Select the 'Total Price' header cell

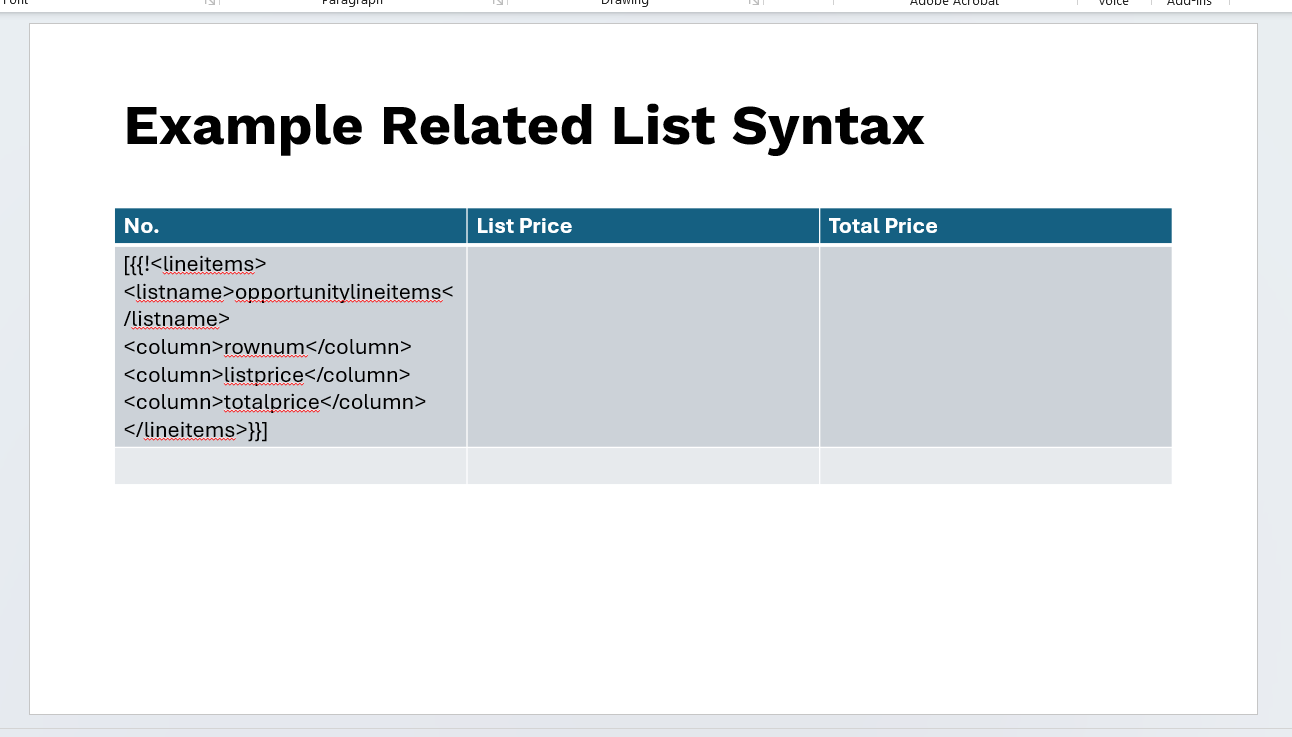coord(995,226)
